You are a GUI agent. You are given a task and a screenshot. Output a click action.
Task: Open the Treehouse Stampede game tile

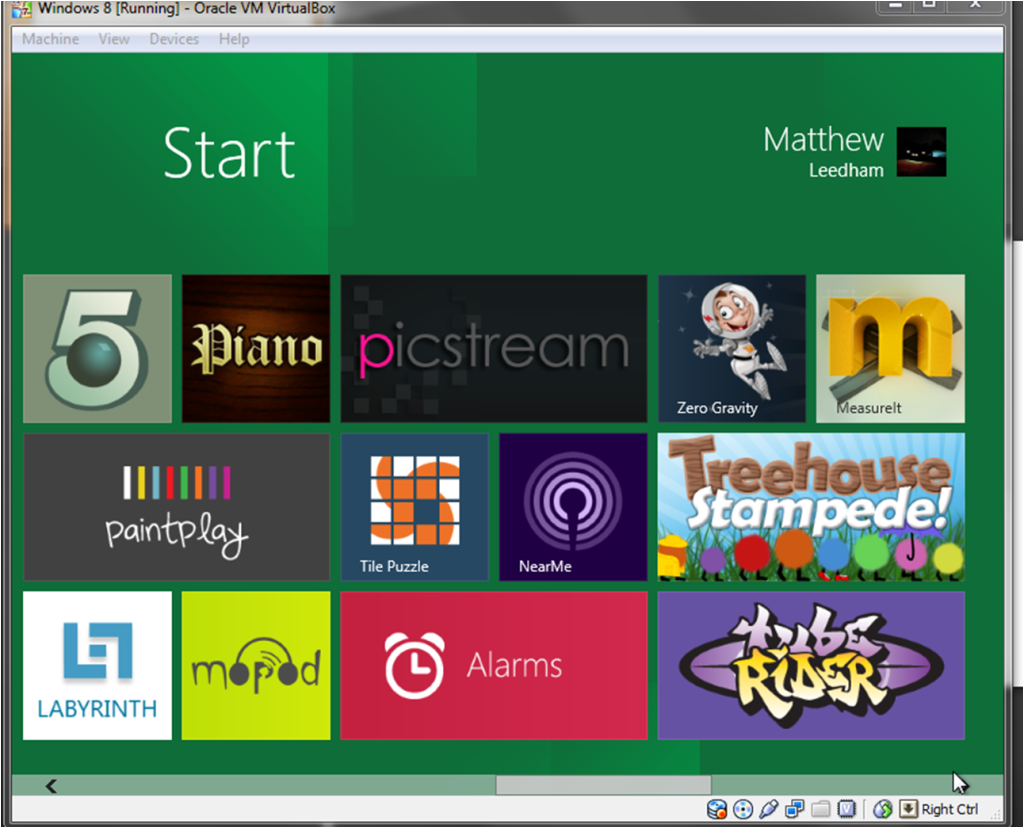(811, 506)
